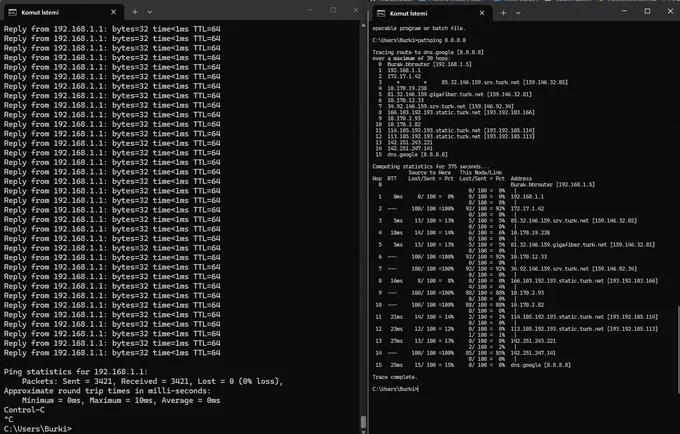Click the 'operable program or batch file.' line
The image size is (680, 434).
(418, 28)
